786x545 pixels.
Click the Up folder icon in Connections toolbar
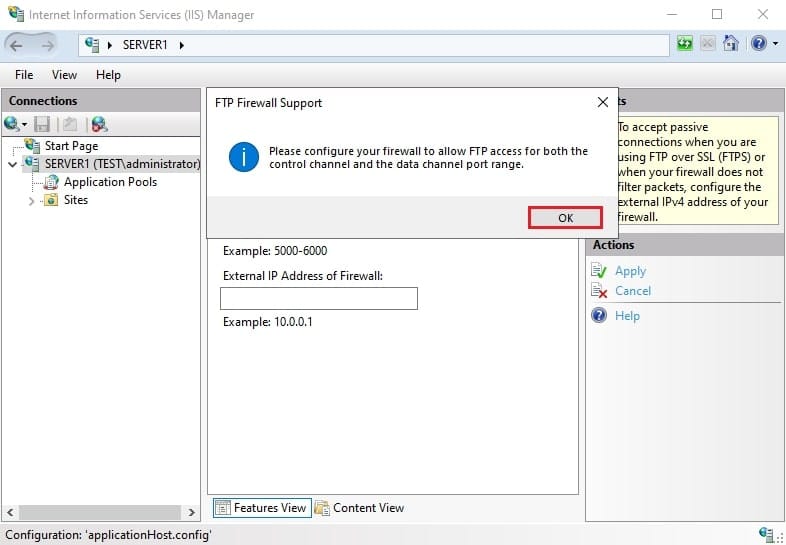pos(70,124)
